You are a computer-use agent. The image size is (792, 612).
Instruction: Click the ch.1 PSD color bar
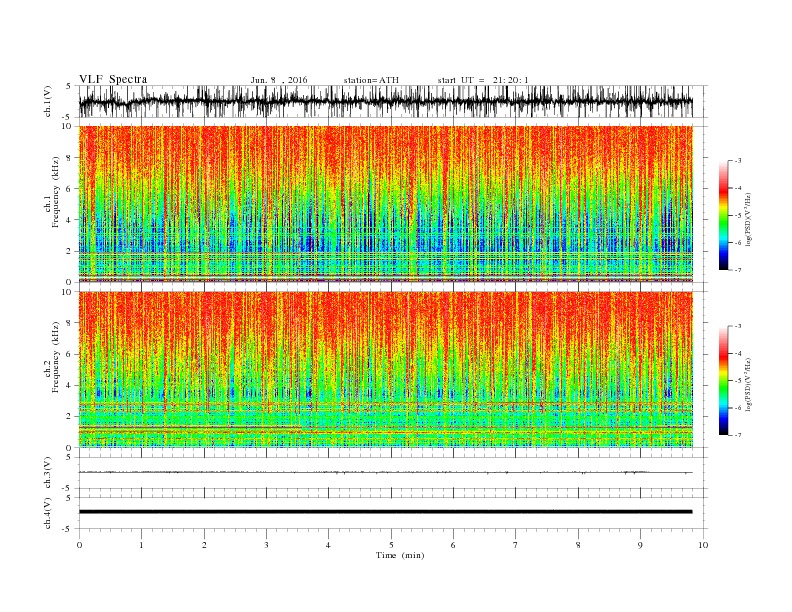tap(724, 215)
